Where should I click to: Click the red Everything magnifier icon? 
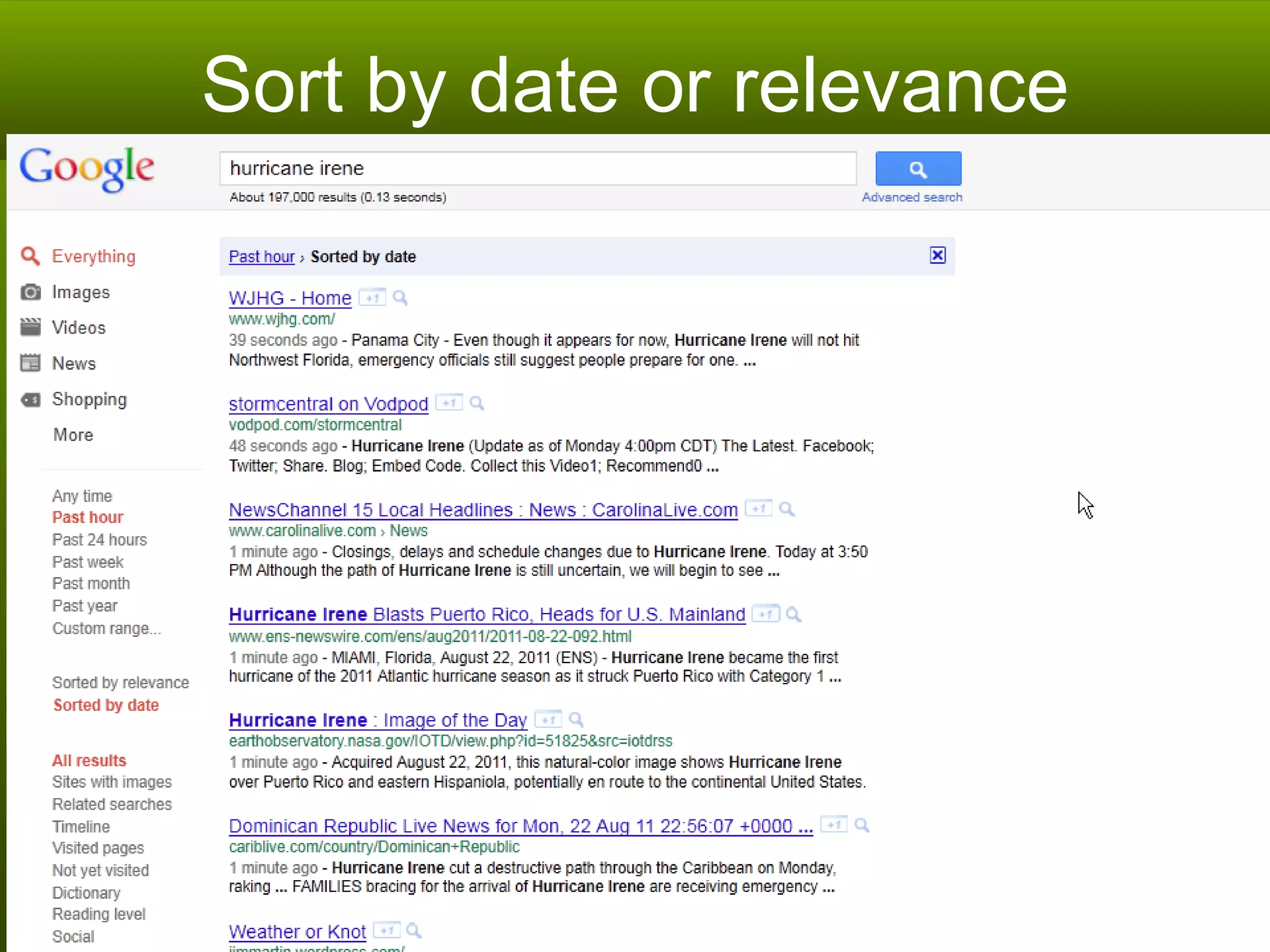pyautogui.click(x=30, y=256)
